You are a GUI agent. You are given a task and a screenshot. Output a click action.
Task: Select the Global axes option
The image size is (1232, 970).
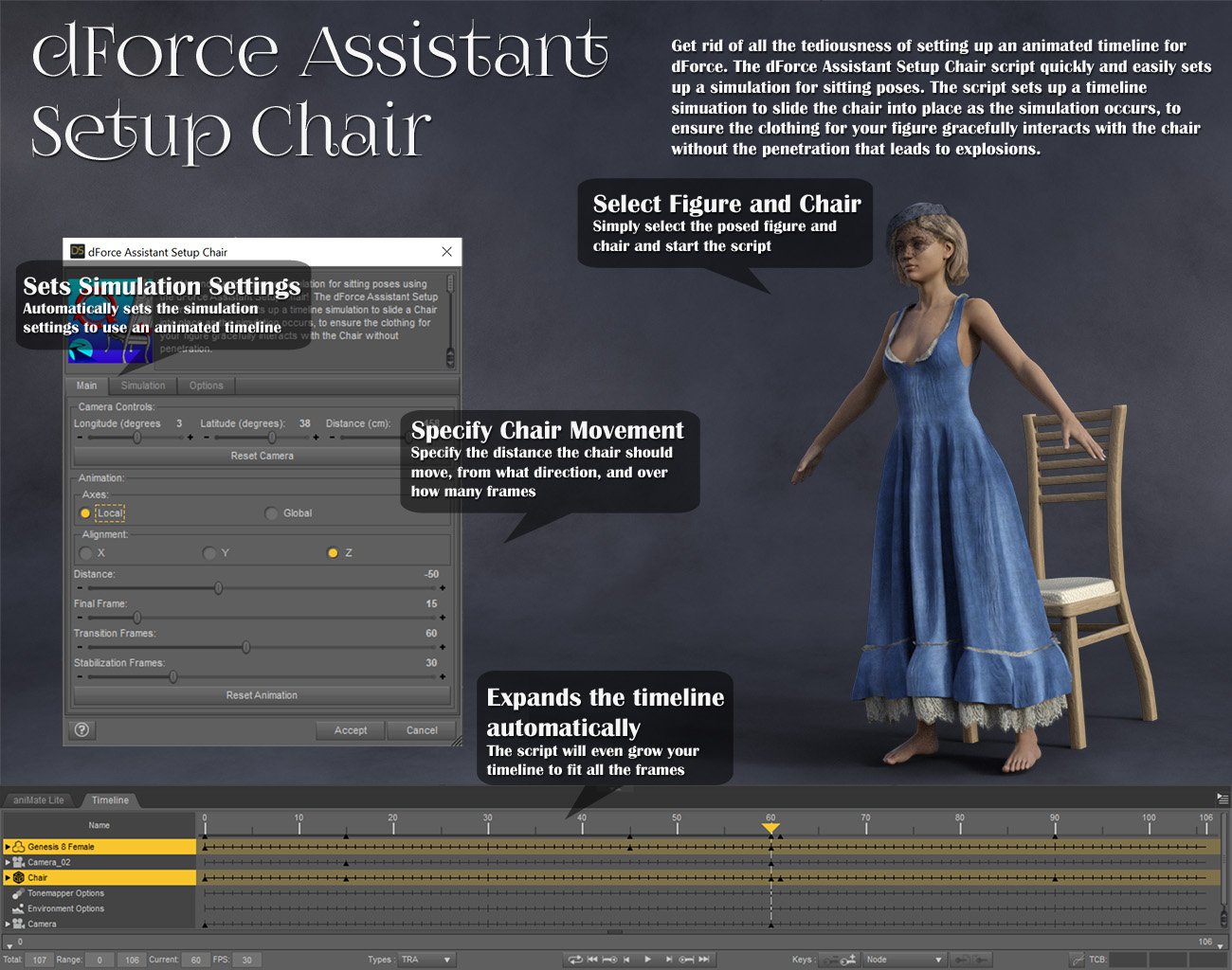click(272, 512)
